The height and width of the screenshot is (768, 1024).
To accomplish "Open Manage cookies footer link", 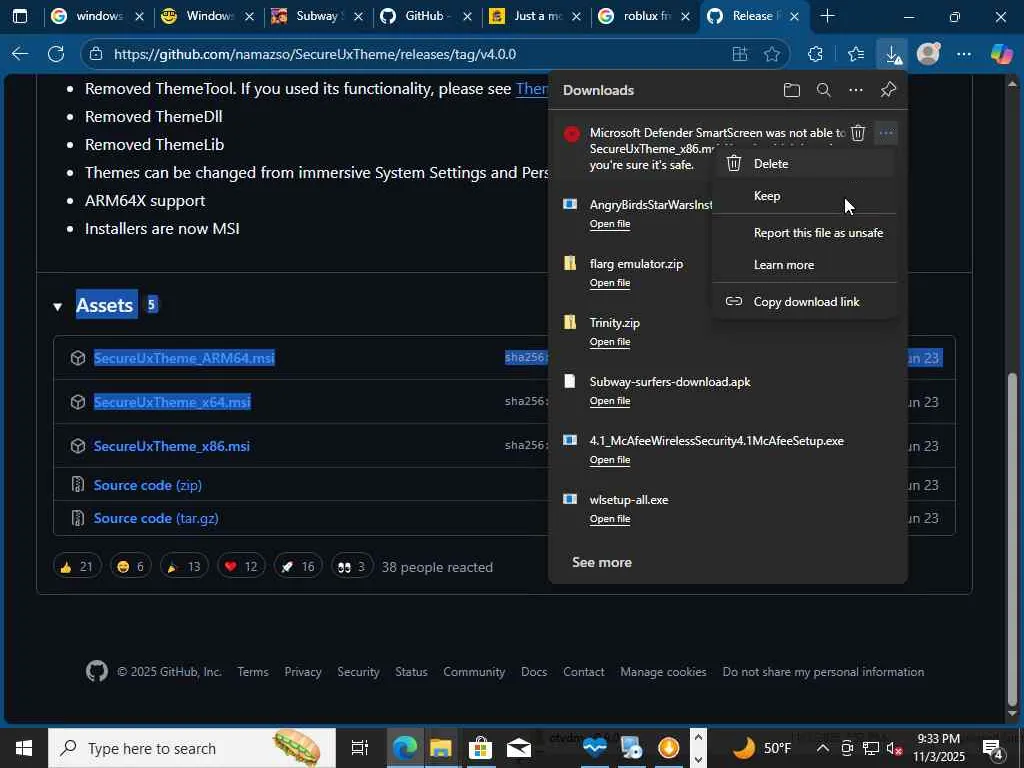I will click(x=663, y=671).
